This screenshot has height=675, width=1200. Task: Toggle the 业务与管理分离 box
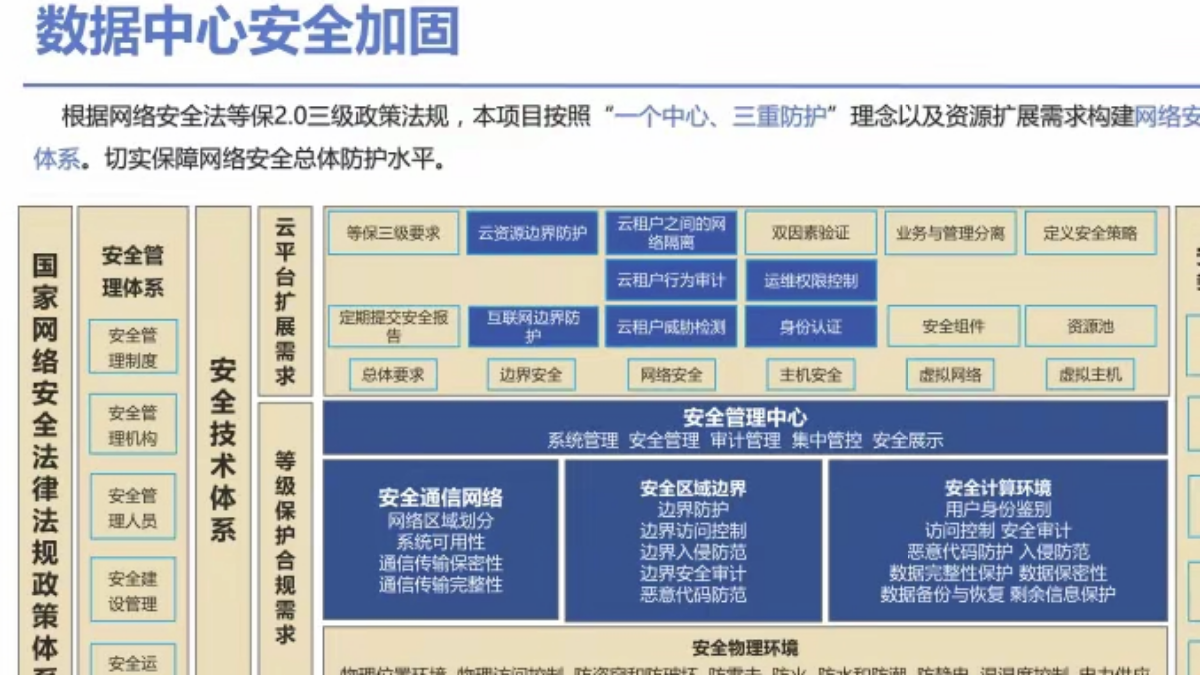tap(951, 234)
